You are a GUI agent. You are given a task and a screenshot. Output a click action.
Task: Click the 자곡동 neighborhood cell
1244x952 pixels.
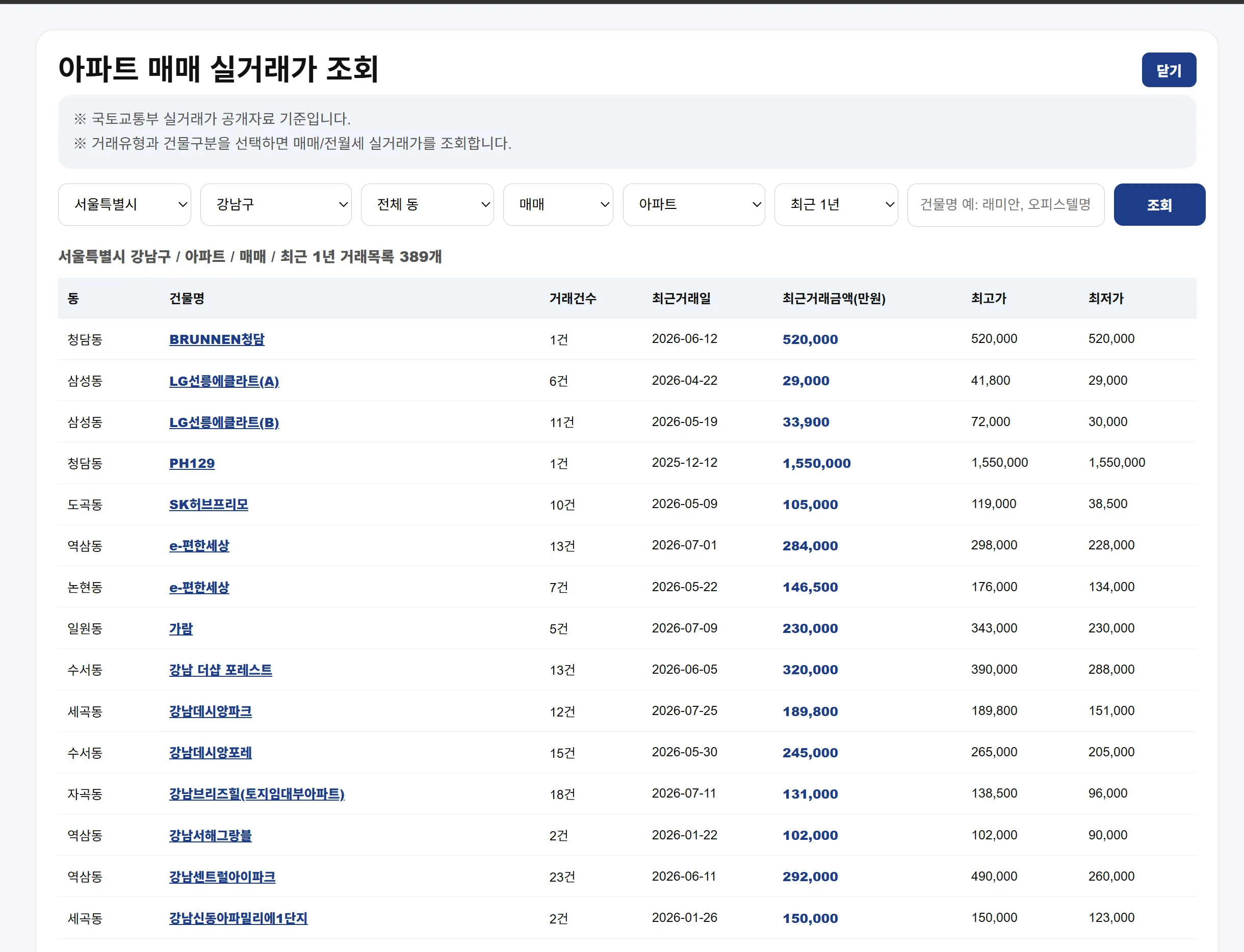tap(85, 794)
